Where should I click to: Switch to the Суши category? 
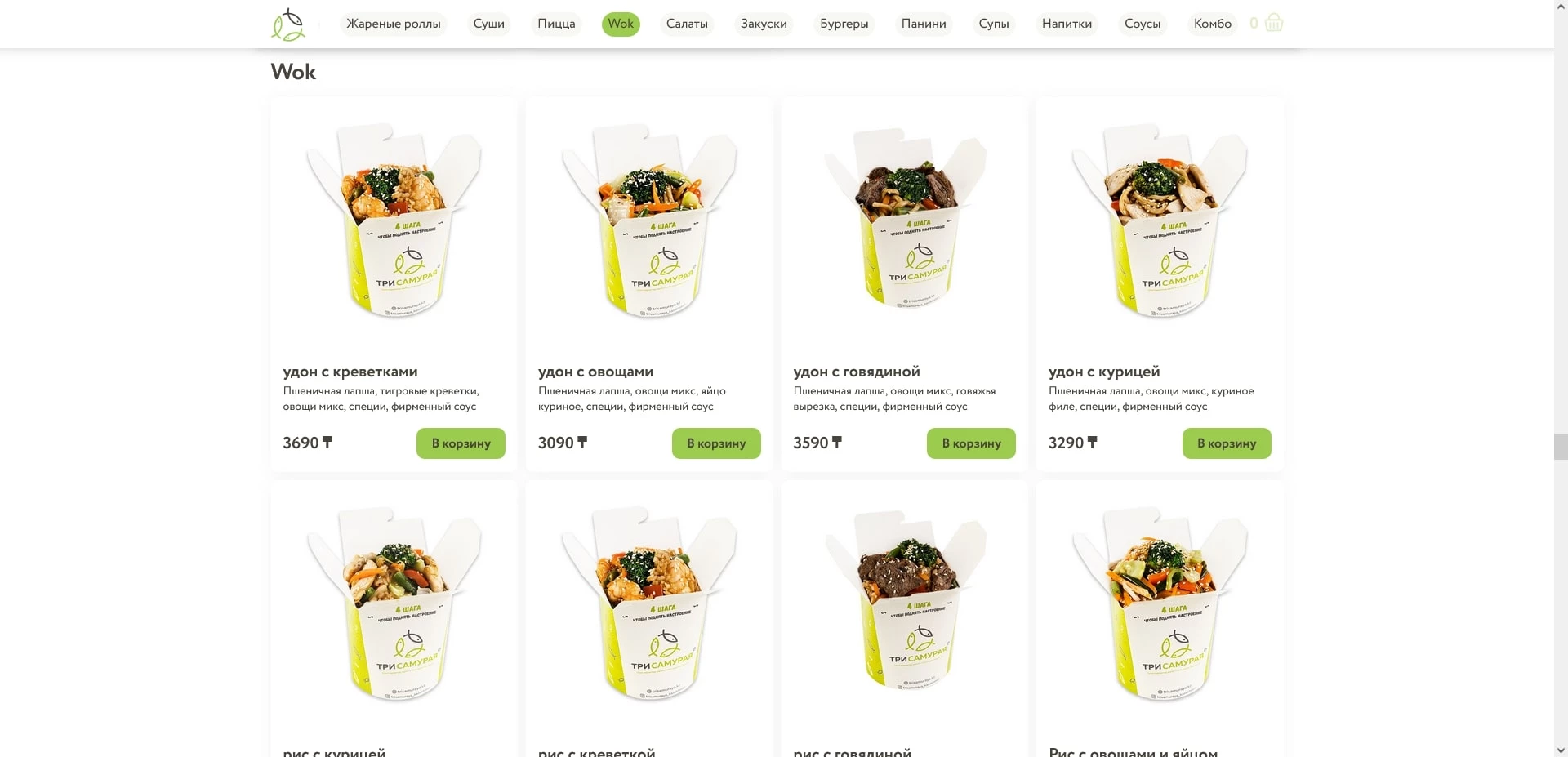coord(488,24)
